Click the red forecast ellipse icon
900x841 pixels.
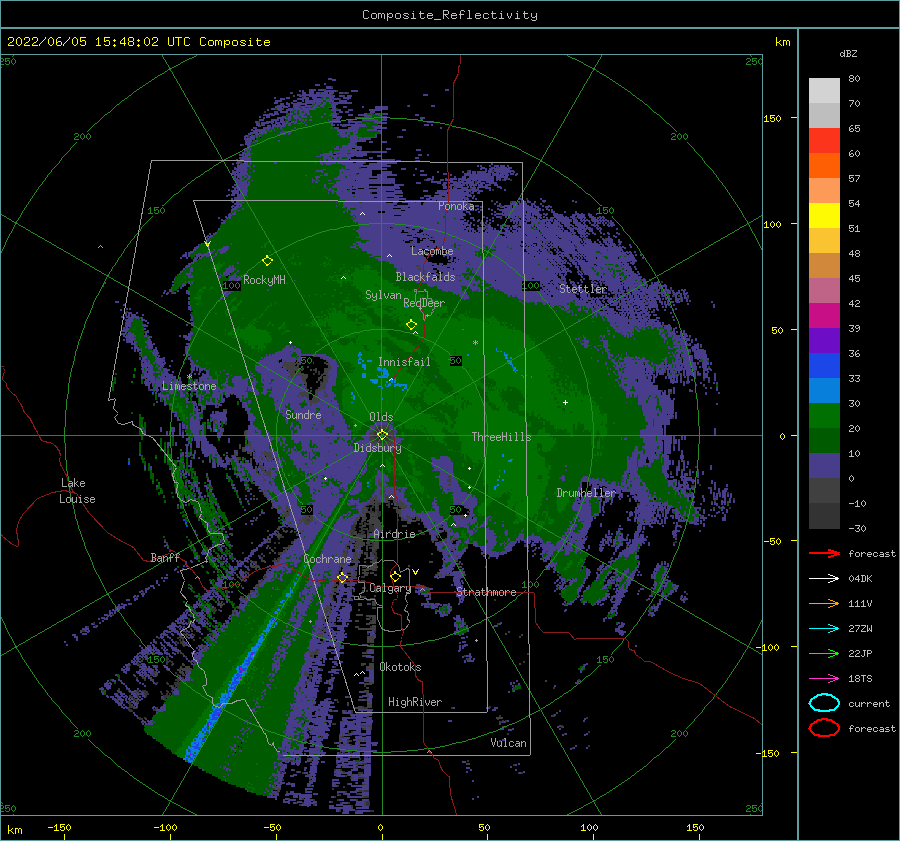[824, 728]
